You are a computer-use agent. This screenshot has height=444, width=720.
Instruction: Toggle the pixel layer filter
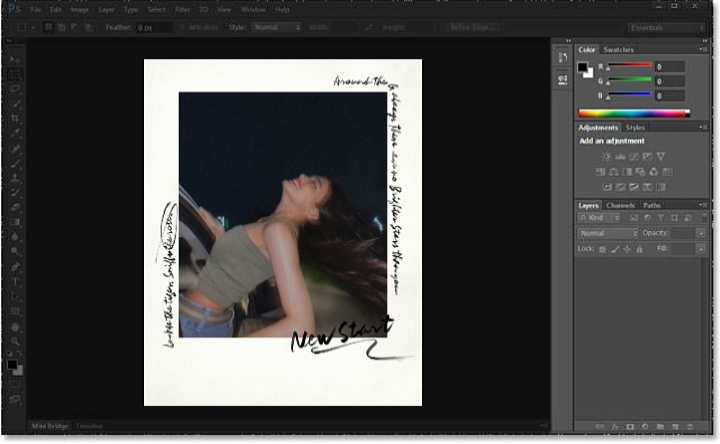(633, 218)
